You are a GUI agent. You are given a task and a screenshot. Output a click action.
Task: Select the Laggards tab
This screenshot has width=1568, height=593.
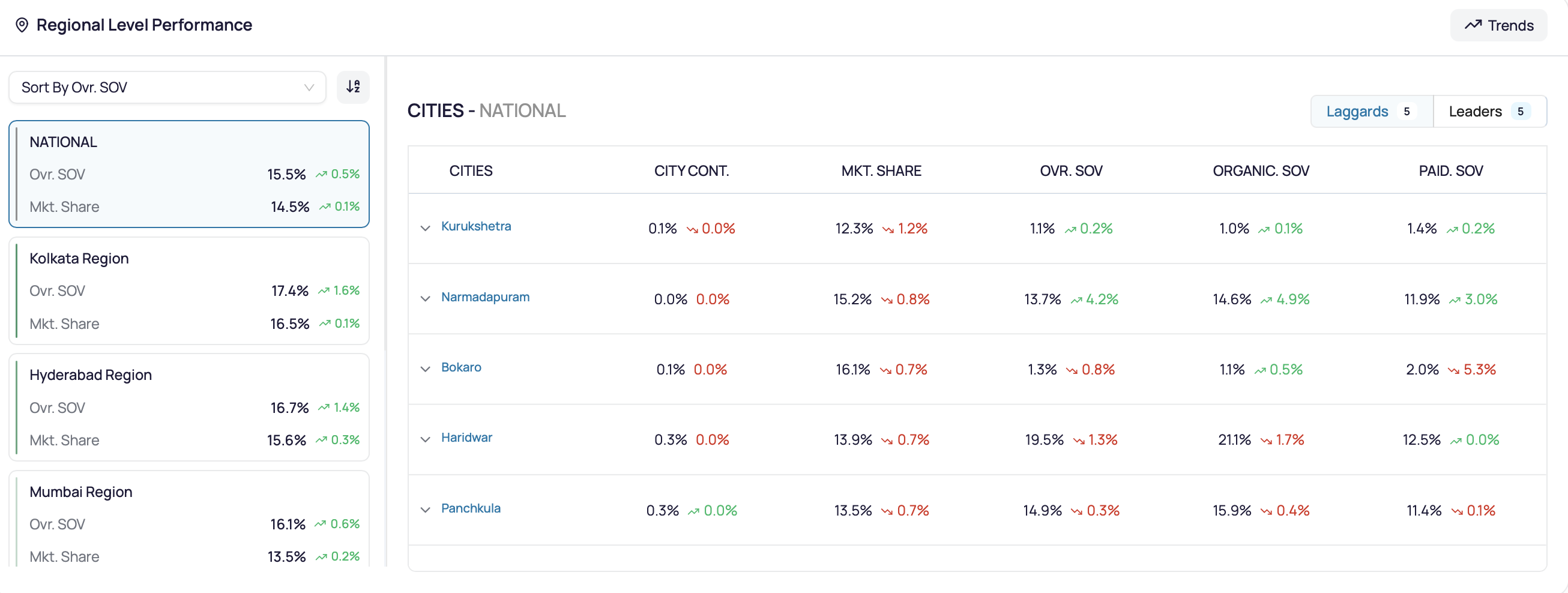tap(1372, 112)
